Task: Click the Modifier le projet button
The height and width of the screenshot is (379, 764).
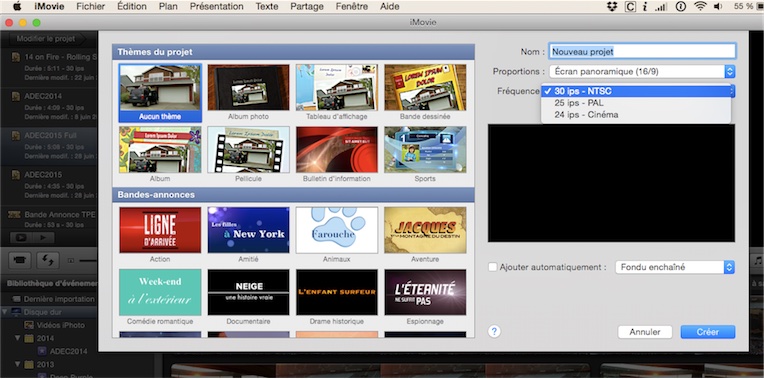Action: [x=46, y=38]
